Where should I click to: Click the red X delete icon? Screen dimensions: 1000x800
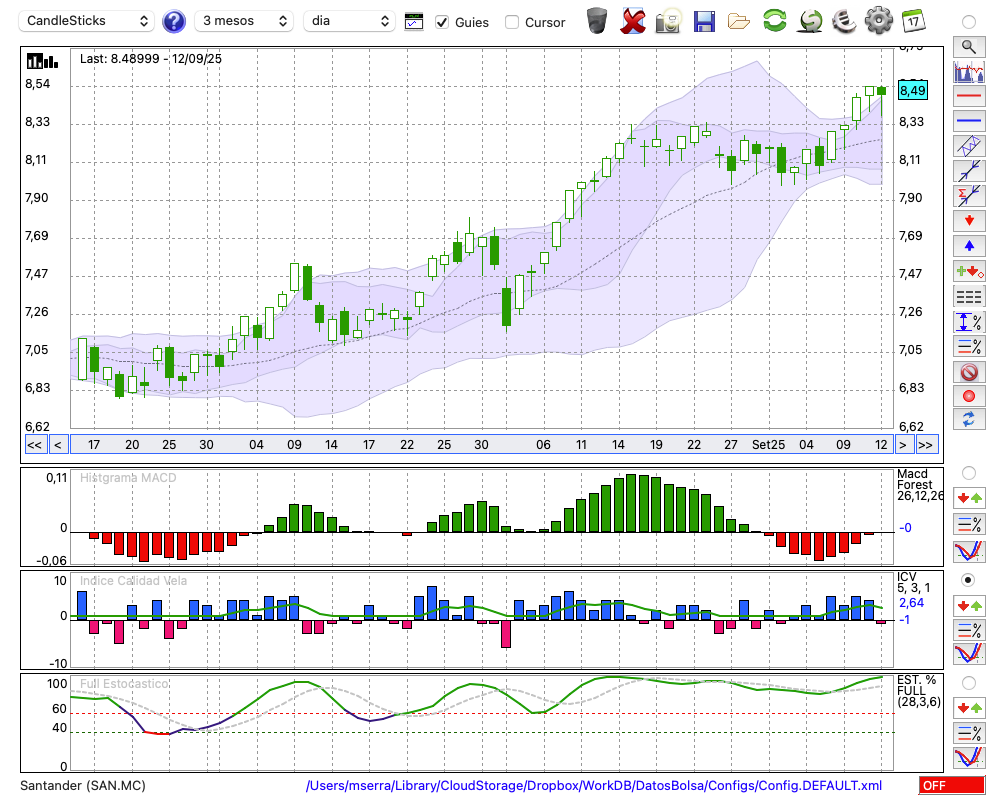click(x=633, y=21)
